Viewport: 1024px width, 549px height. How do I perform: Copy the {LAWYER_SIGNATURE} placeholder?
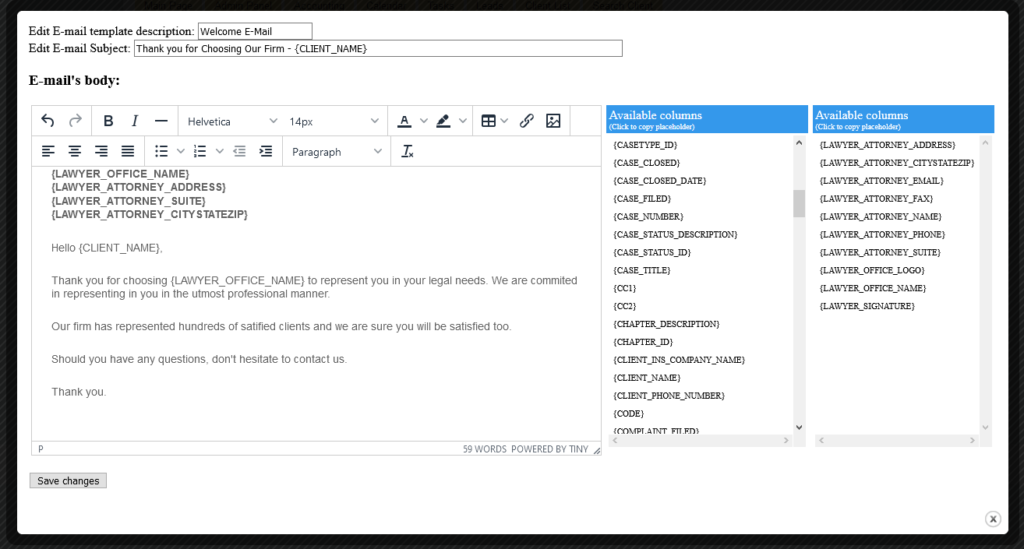click(x=866, y=306)
